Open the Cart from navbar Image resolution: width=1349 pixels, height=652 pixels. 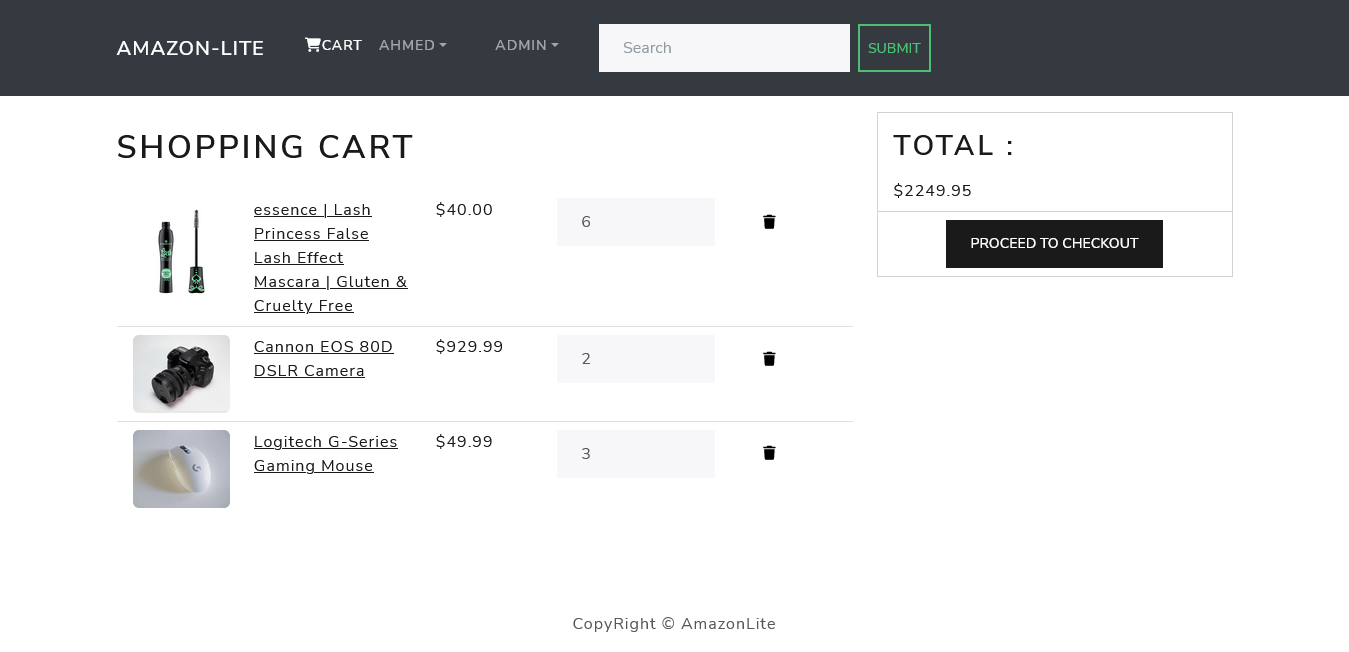pos(333,45)
